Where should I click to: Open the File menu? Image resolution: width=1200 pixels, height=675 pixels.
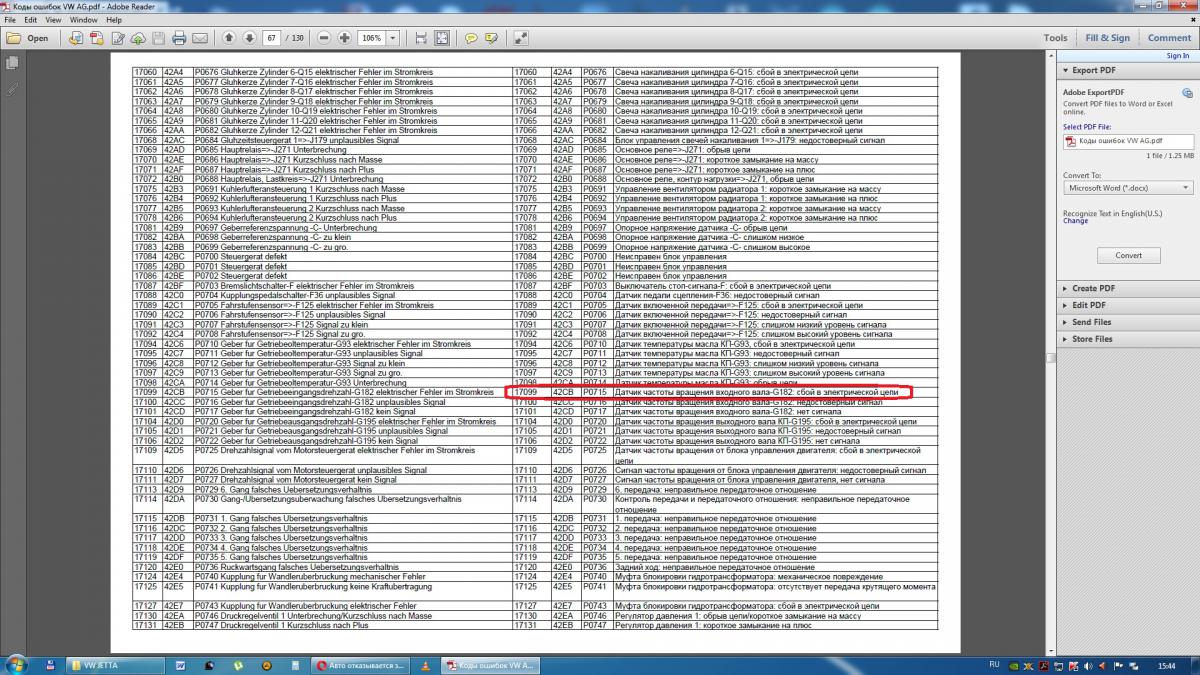10,20
